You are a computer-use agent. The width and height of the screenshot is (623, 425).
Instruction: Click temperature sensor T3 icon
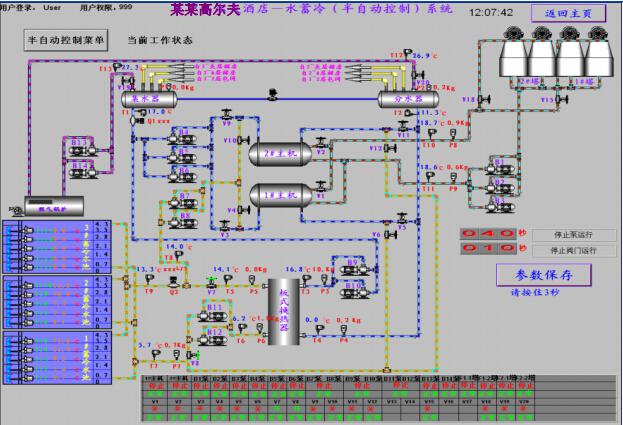(x=306, y=280)
